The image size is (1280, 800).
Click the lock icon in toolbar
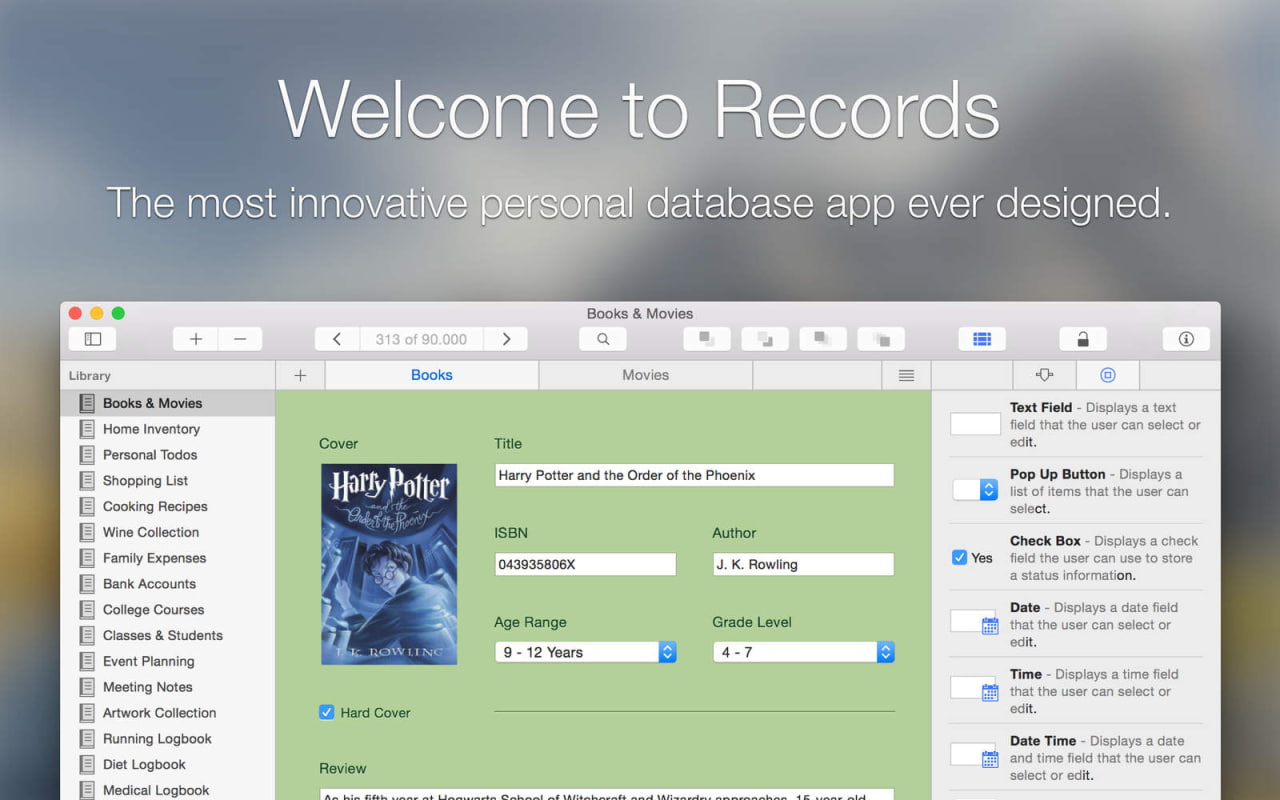1083,339
